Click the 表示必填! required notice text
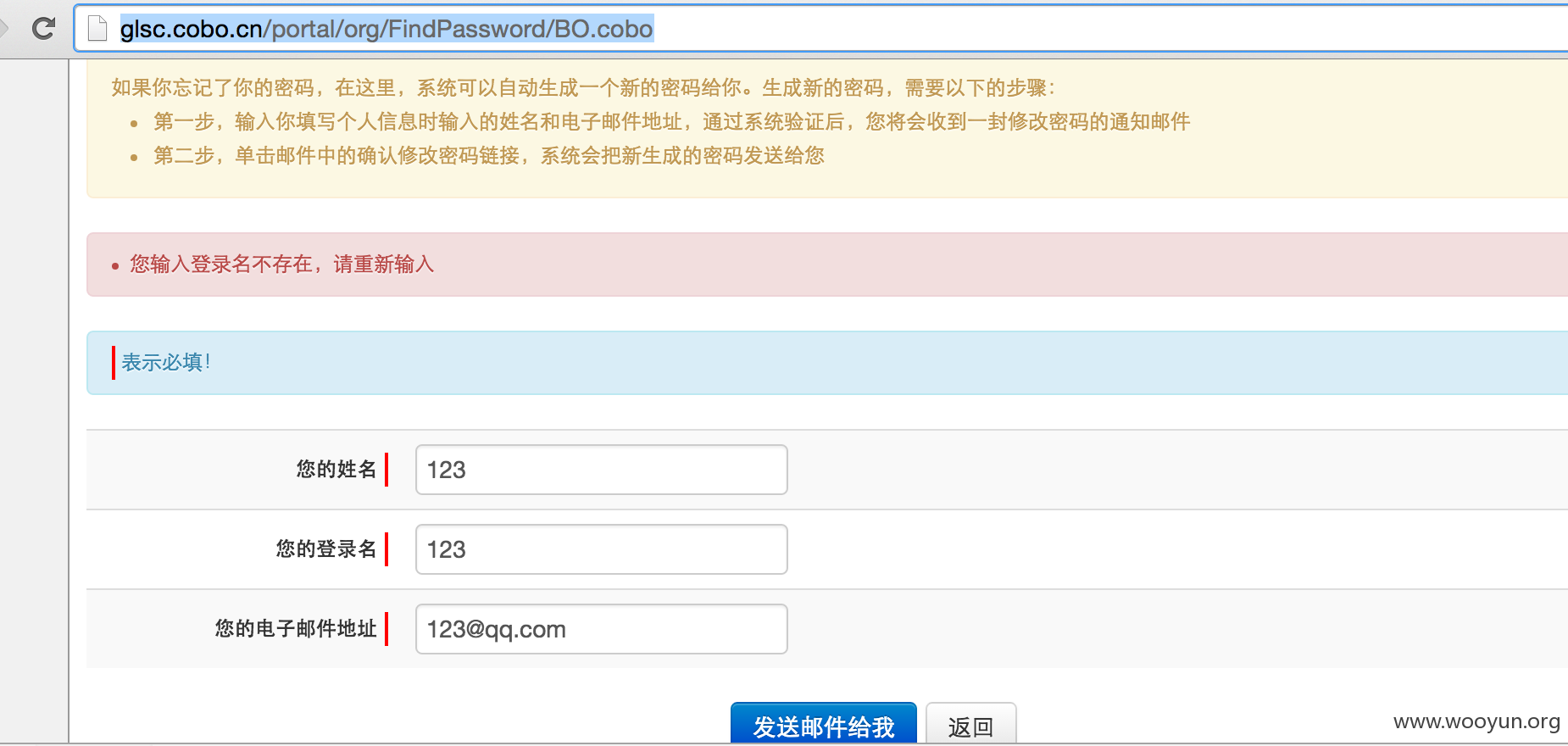The width and height of the screenshot is (1568, 746). (x=165, y=363)
